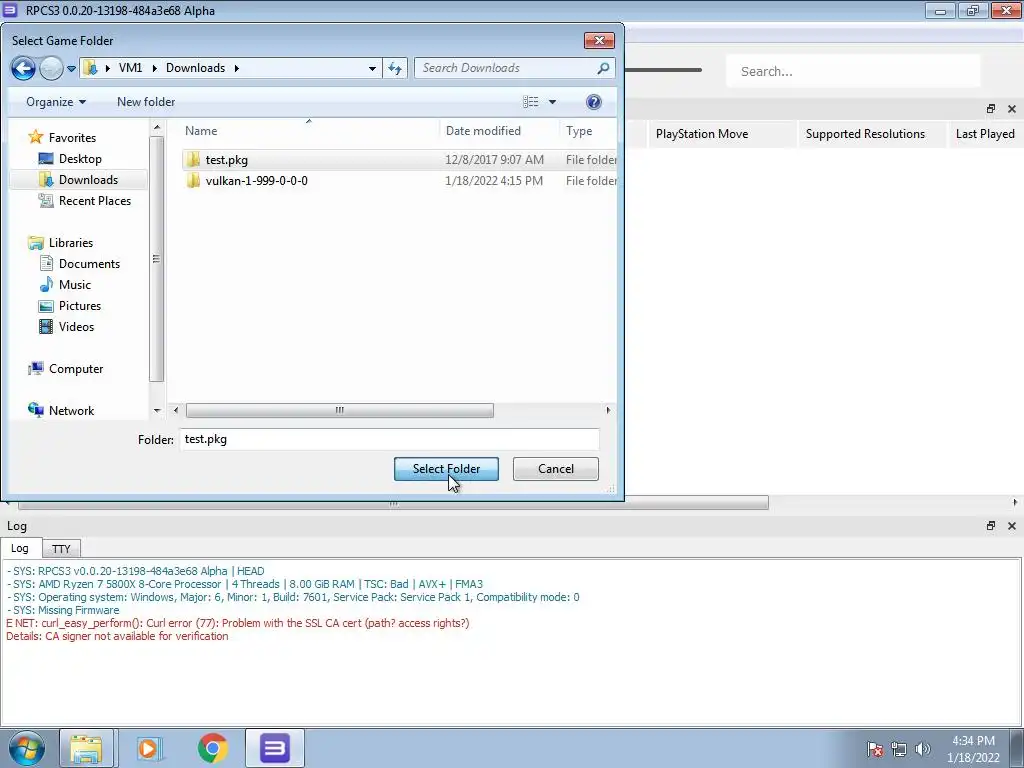Sort files by Date modified column
This screenshot has height=768, width=1024.
click(x=499, y=131)
